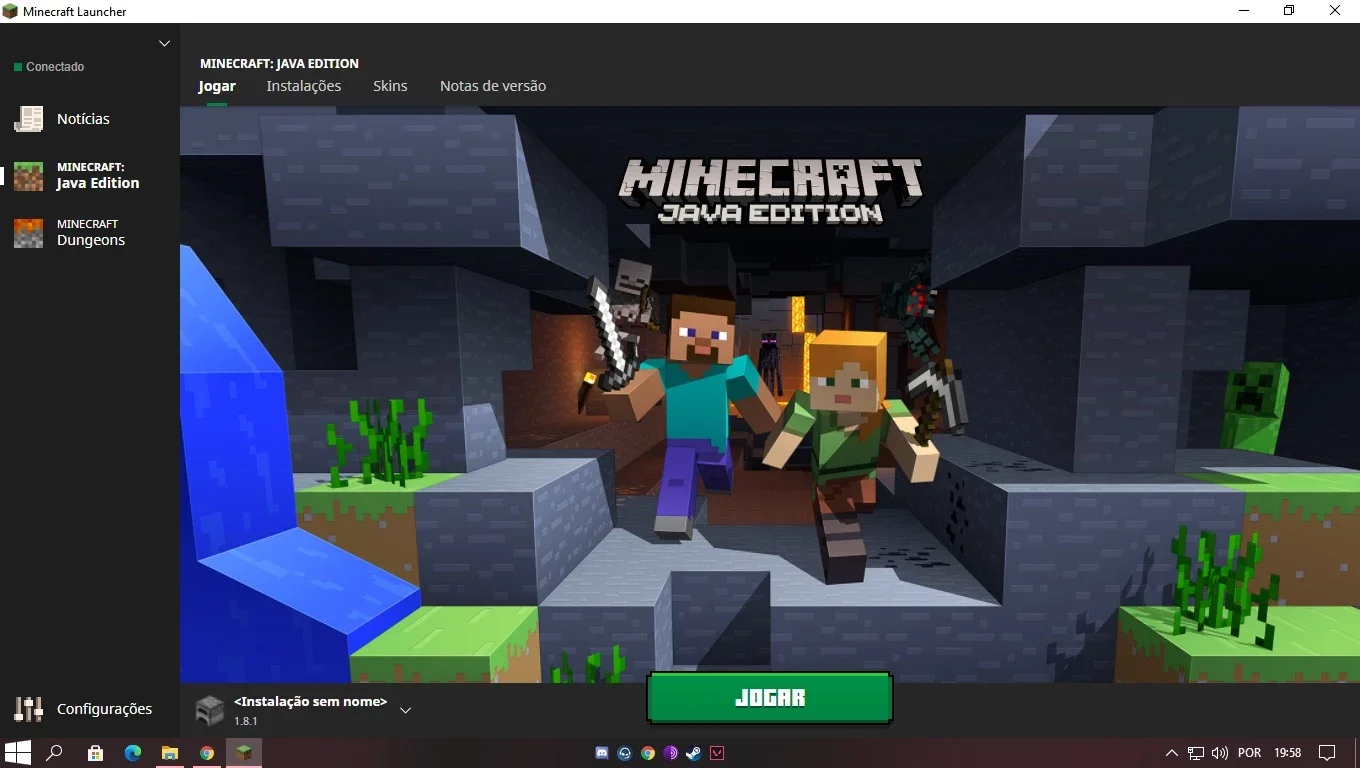This screenshot has height=768, width=1360.
Task: Open the Steam icon in the taskbar
Action: click(x=694, y=753)
